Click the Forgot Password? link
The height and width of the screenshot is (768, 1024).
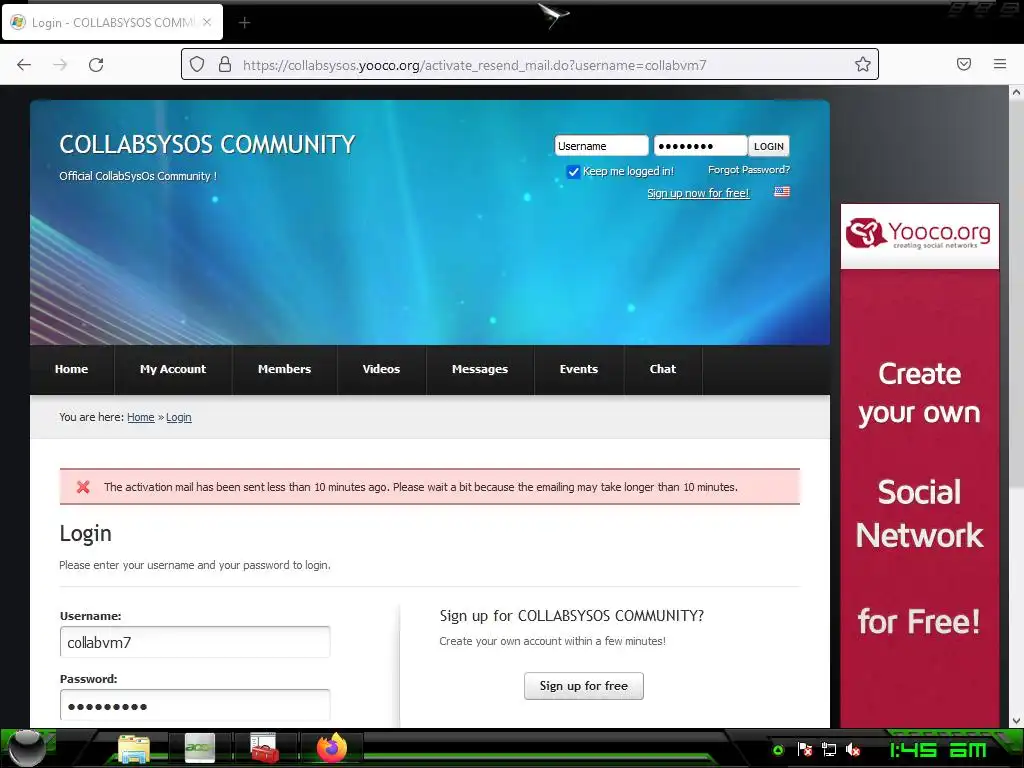(749, 170)
